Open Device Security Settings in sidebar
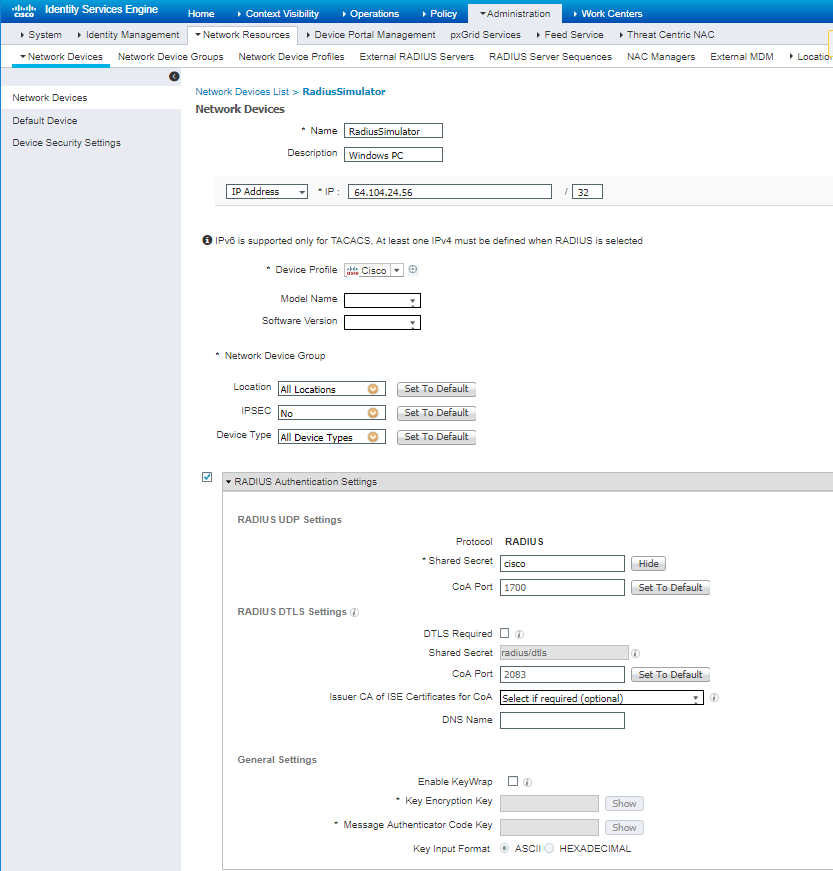The width and height of the screenshot is (833, 871). (x=67, y=143)
